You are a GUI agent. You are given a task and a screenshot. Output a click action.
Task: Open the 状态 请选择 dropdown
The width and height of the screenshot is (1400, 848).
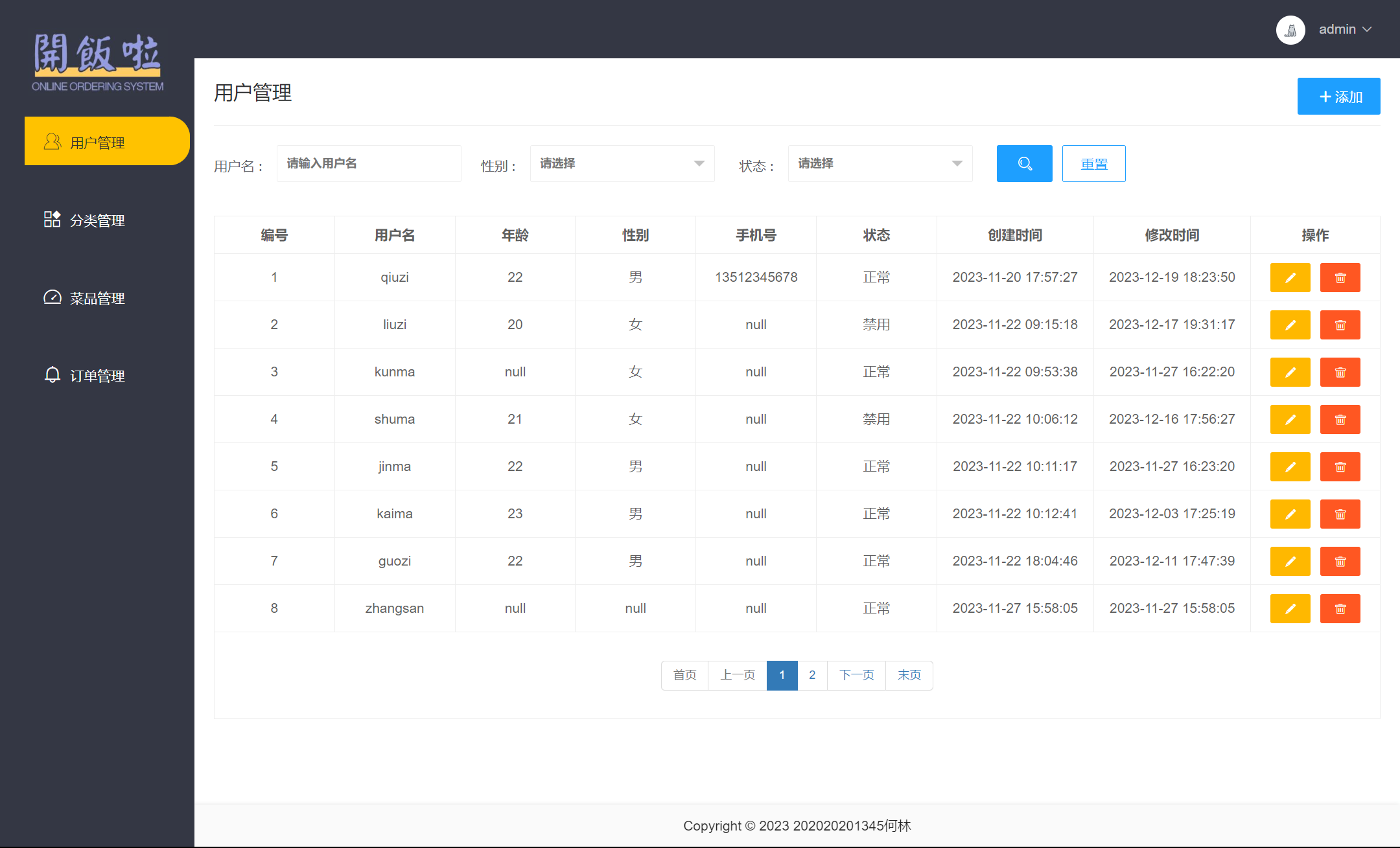tap(880, 163)
